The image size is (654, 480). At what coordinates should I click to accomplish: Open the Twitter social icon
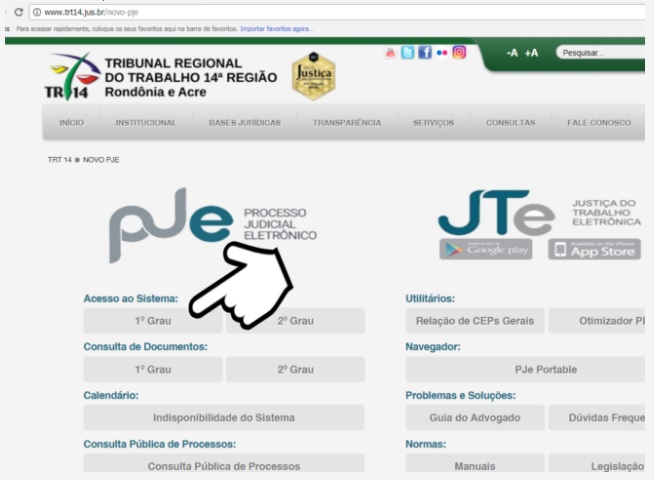pos(407,53)
